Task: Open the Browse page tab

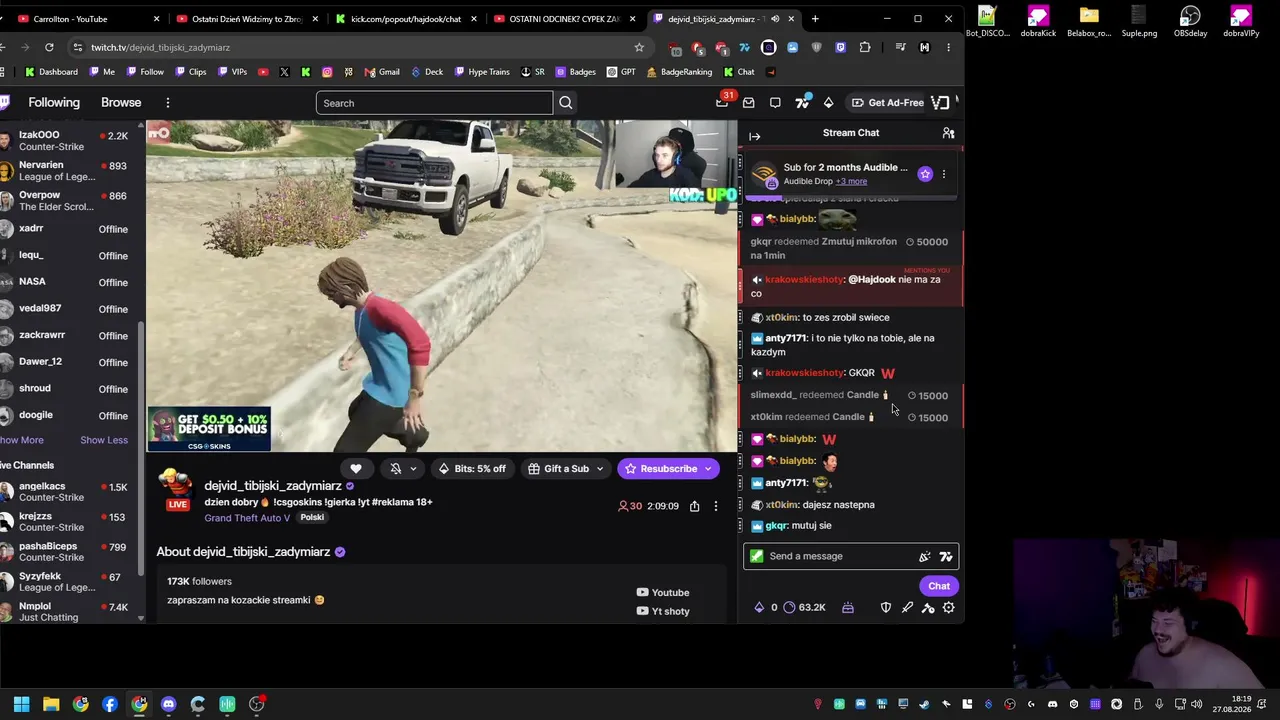Action: pyautogui.click(x=121, y=103)
